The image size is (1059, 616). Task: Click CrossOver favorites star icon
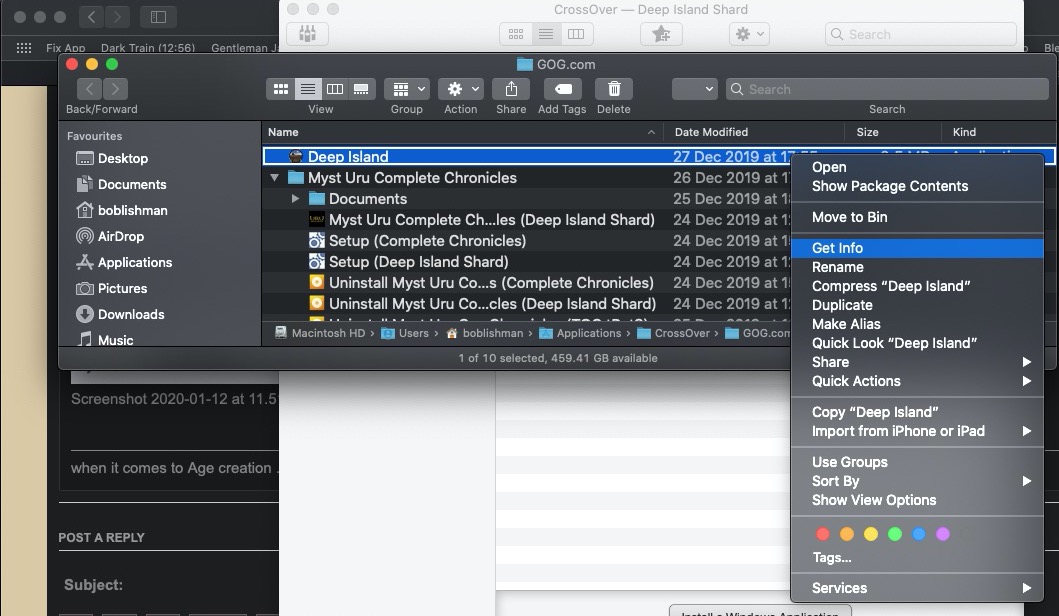click(661, 34)
